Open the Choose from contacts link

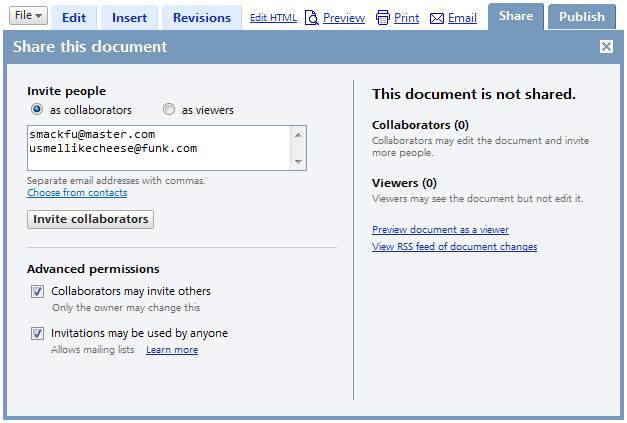coord(77,193)
